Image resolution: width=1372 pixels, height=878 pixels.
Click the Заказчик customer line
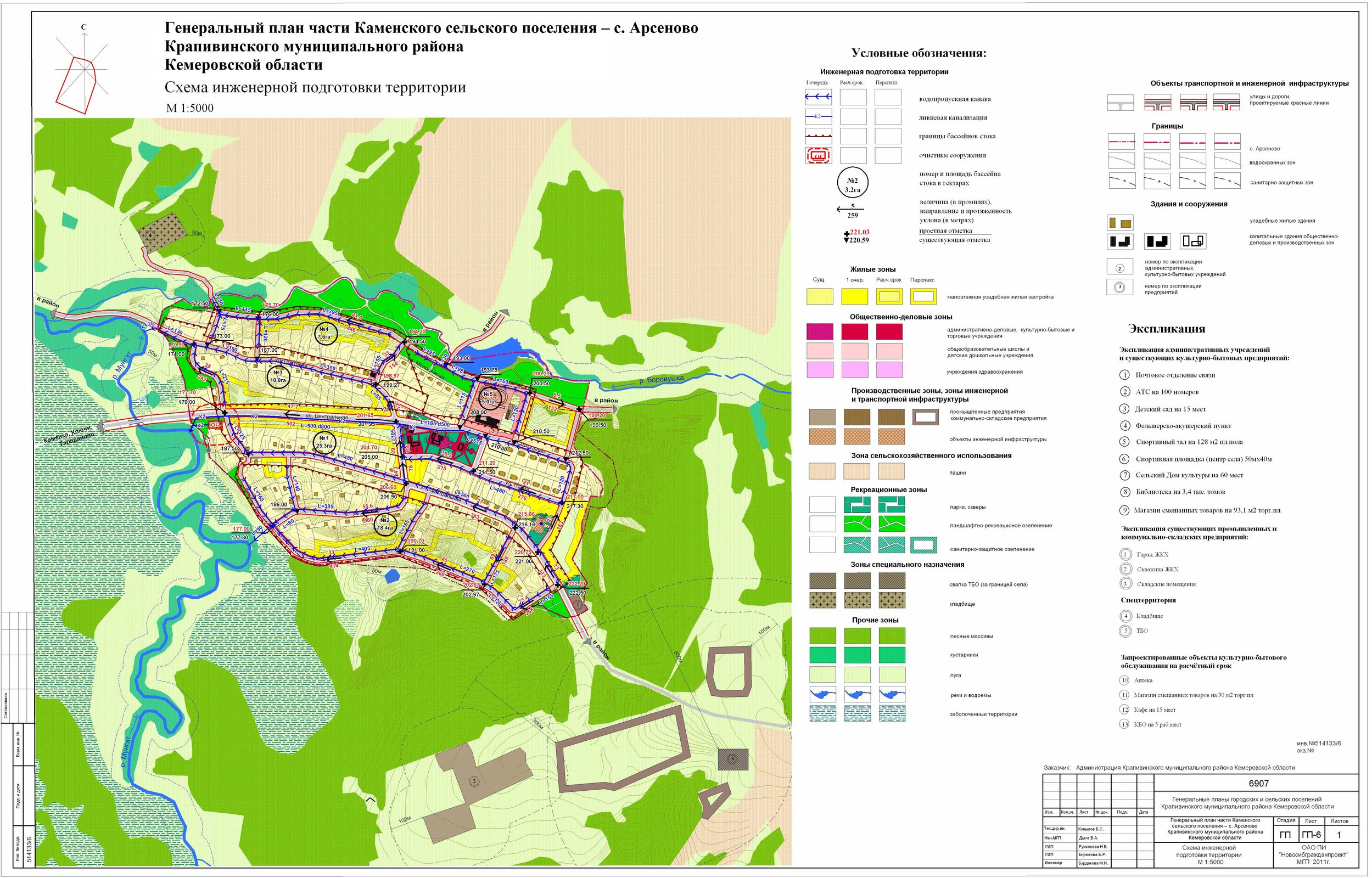1169,767
